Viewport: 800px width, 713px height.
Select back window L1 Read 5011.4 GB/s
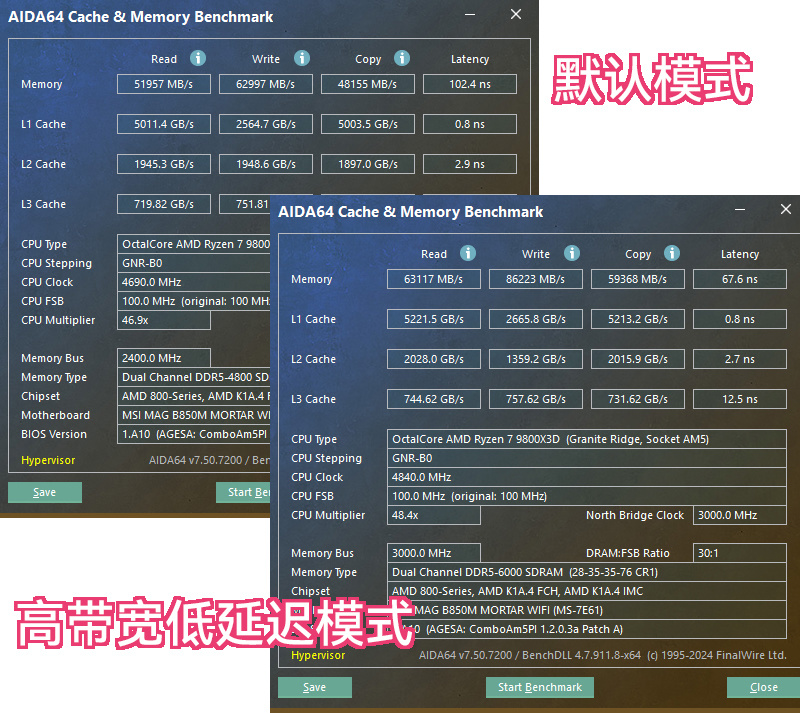pos(164,124)
